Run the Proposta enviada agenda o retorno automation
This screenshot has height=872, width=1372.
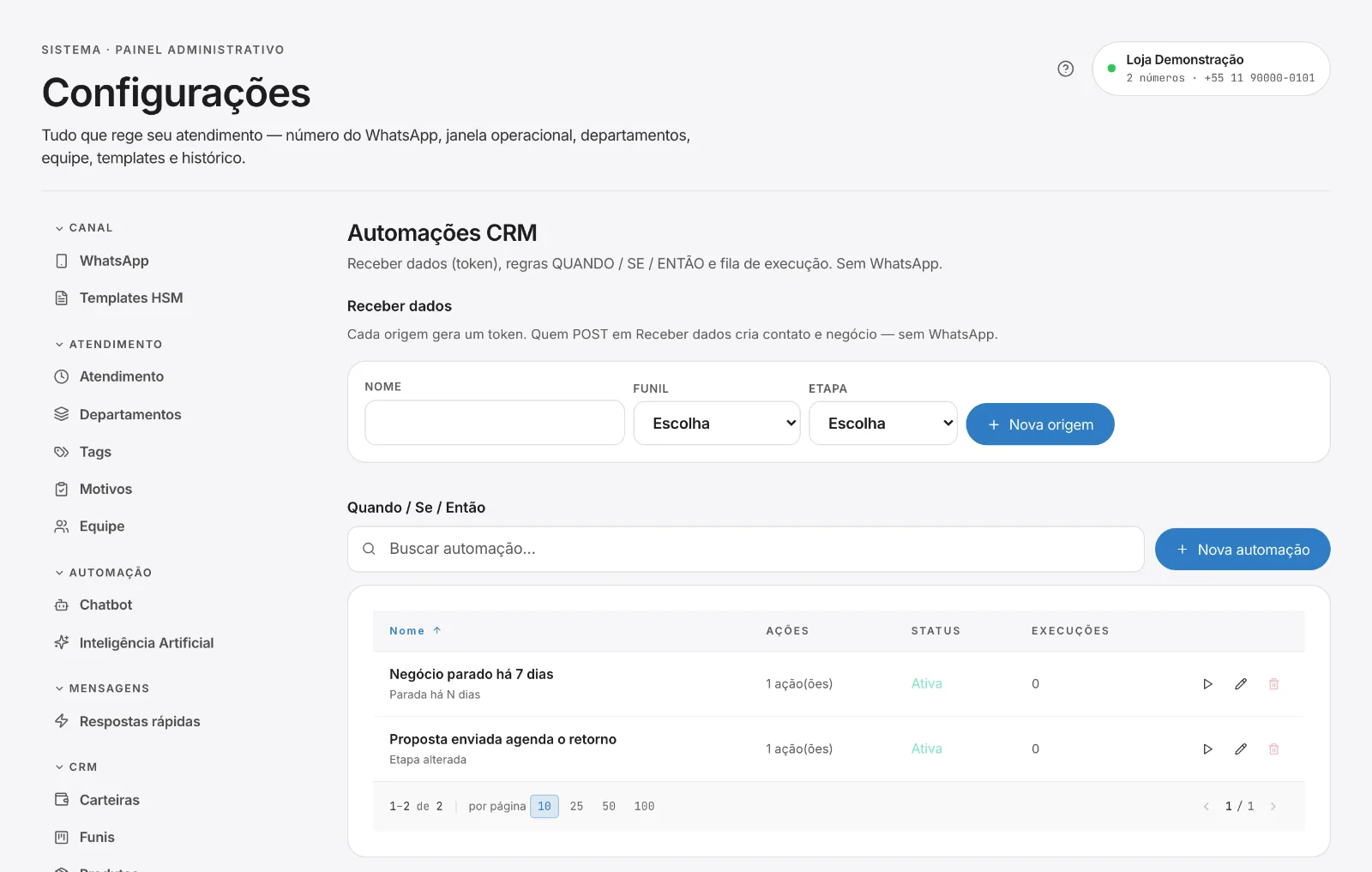(x=1207, y=749)
